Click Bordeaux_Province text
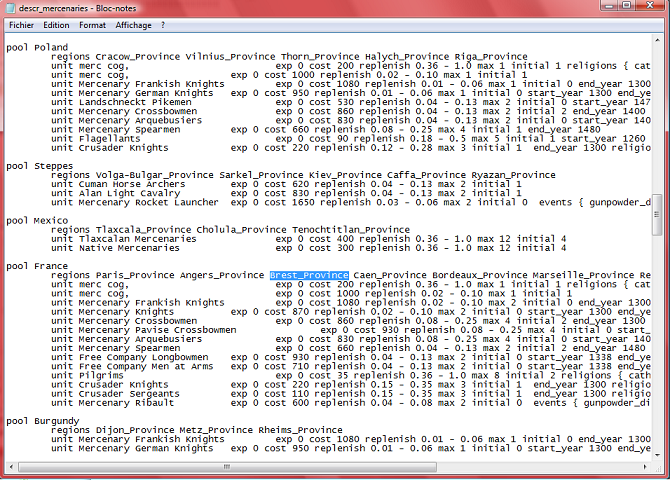670x480 pixels. (x=480, y=275)
